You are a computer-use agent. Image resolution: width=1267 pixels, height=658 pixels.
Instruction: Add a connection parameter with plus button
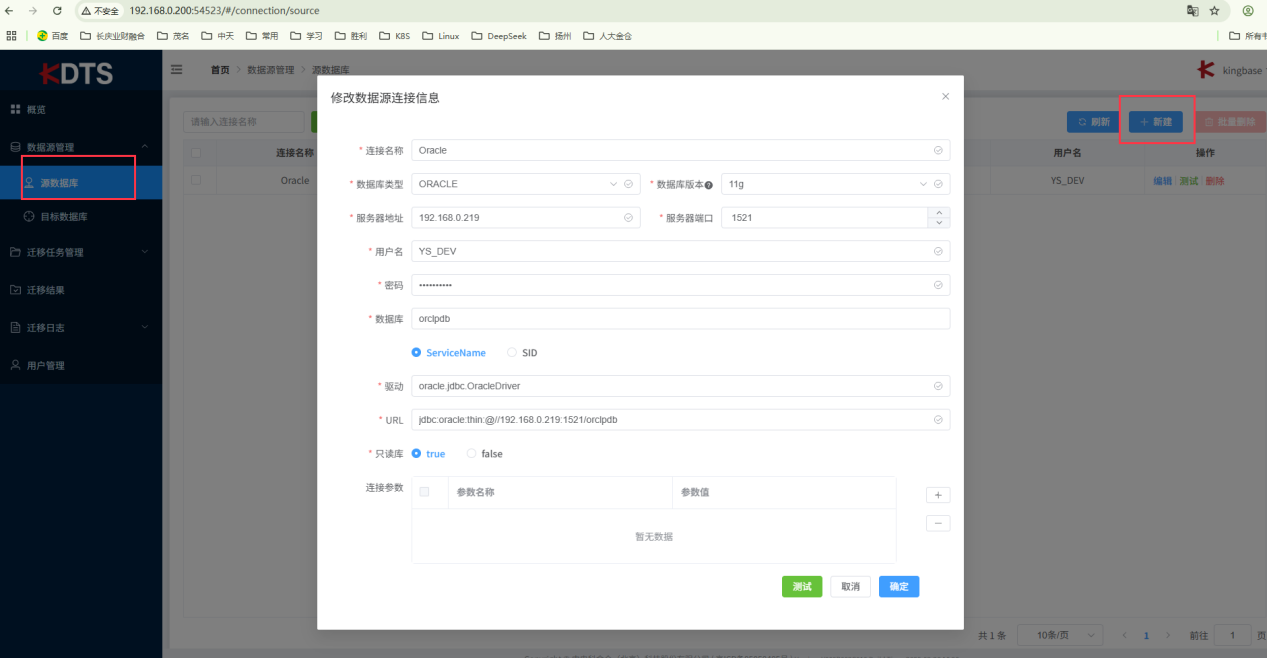937,495
